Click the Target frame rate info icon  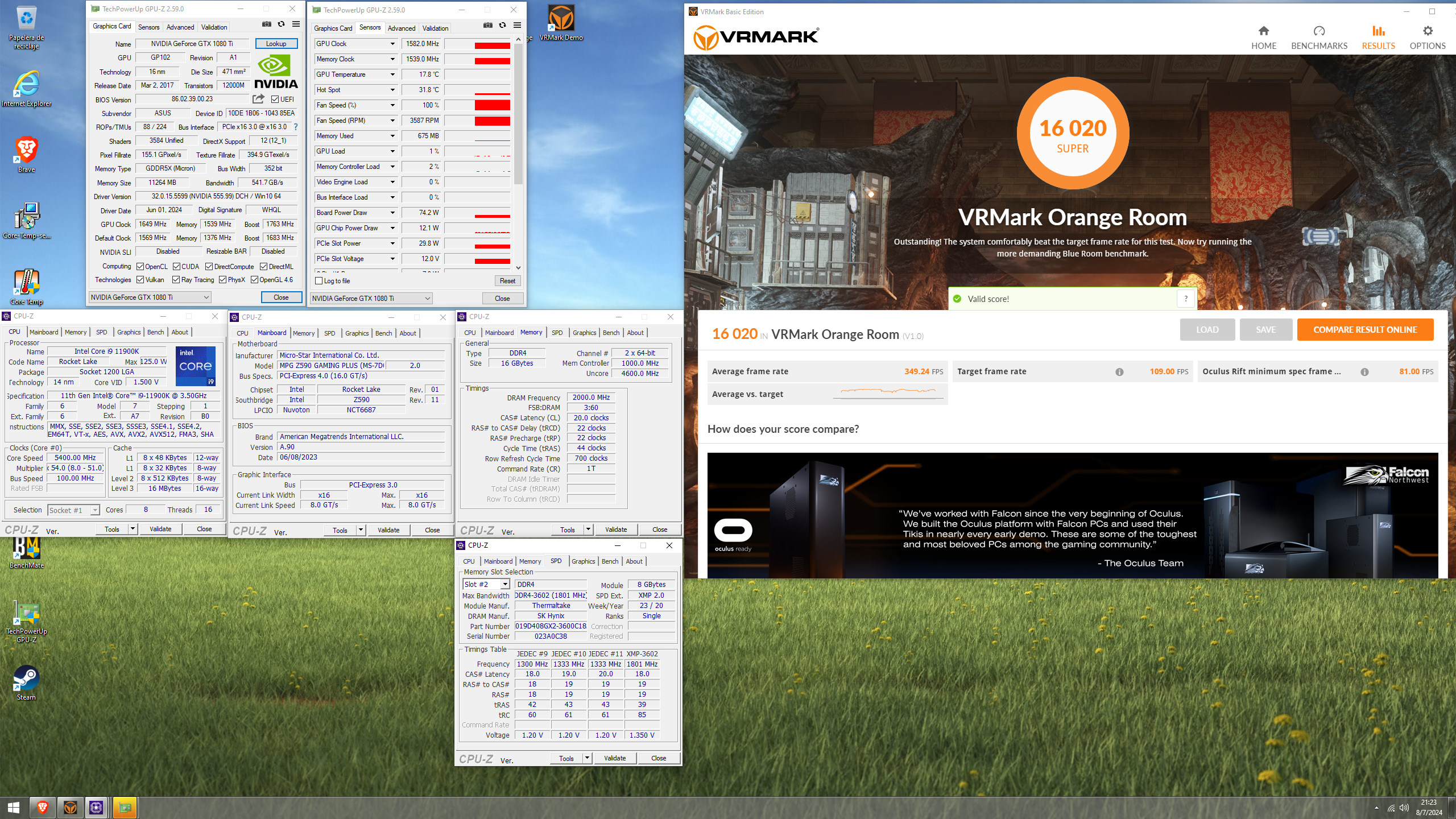1119,372
